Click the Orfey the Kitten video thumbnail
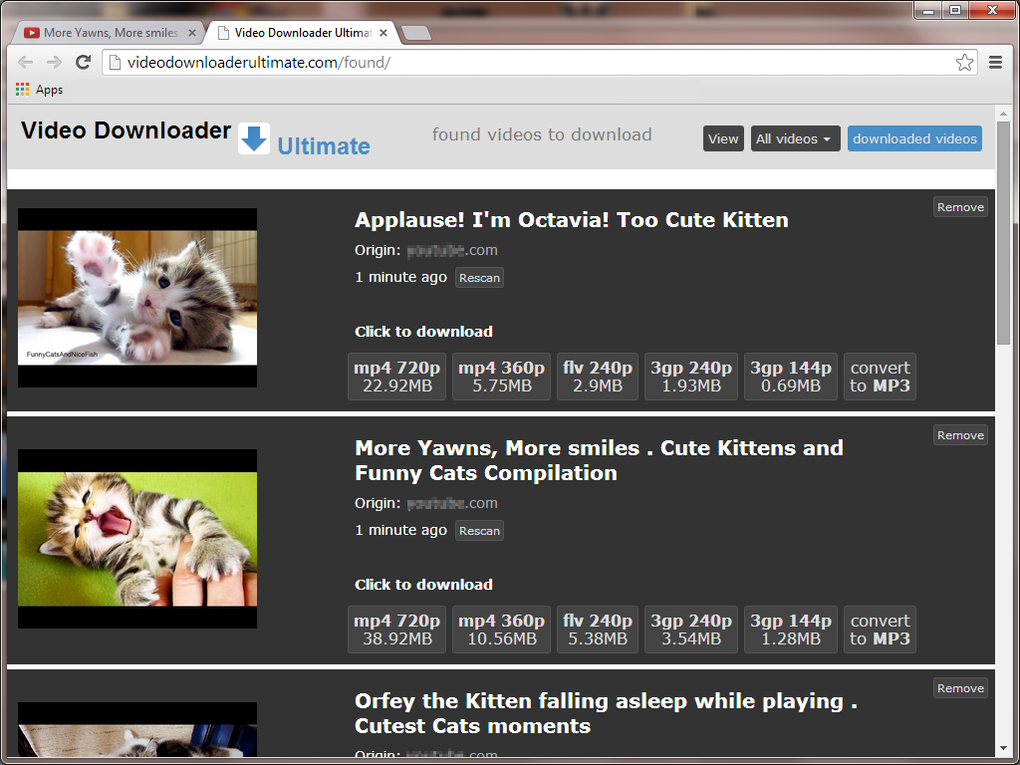The width and height of the screenshot is (1020, 765). click(x=137, y=729)
